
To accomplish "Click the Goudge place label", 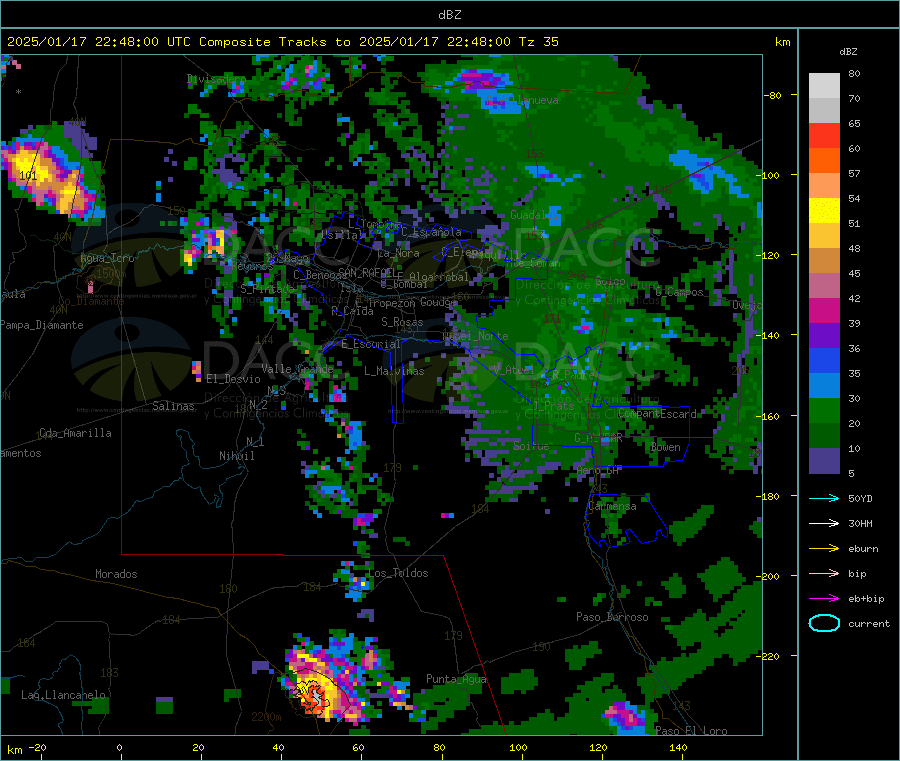I will (439, 302).
